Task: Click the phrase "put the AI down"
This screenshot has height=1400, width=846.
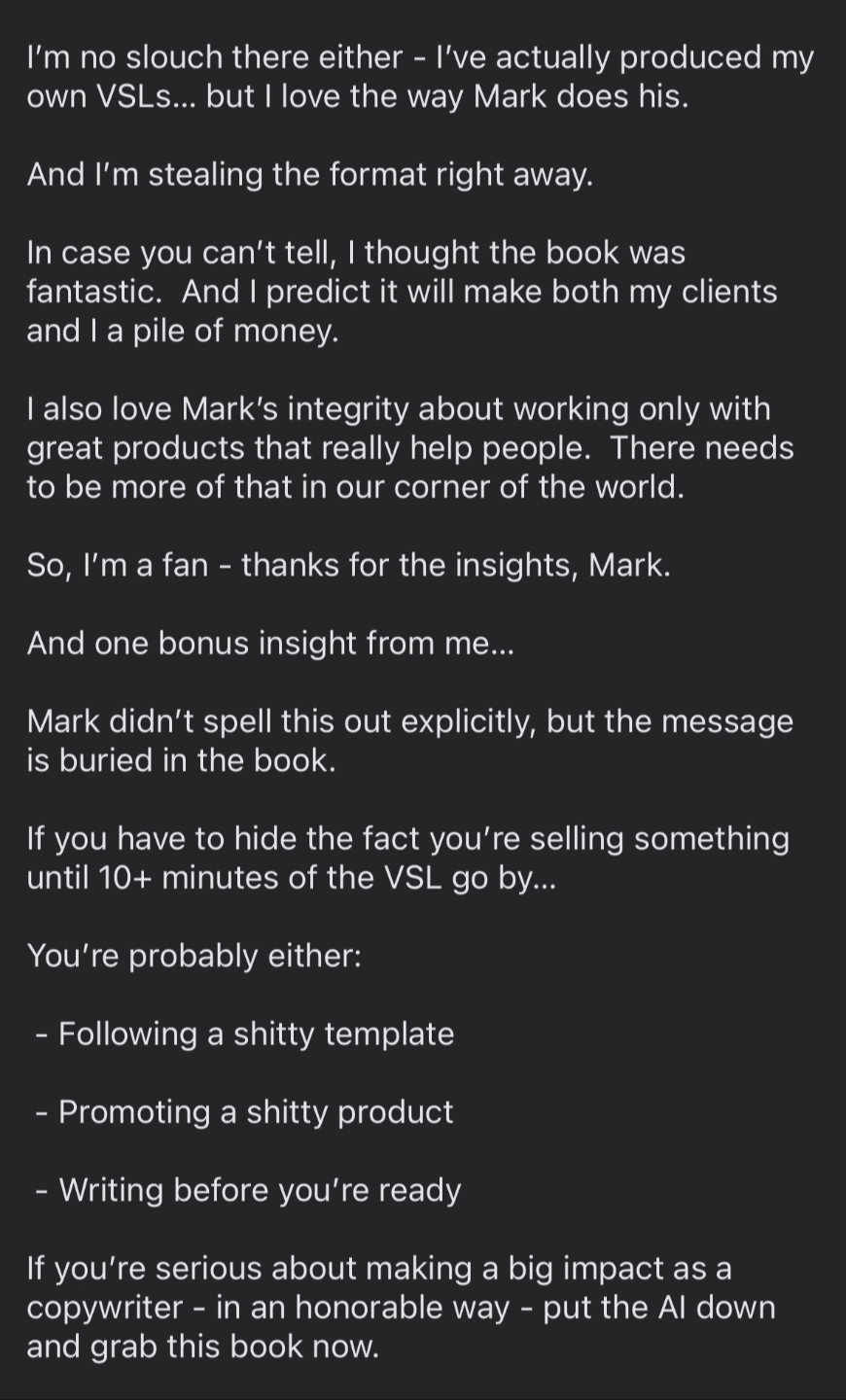Action: click(x=659, y=1308)
